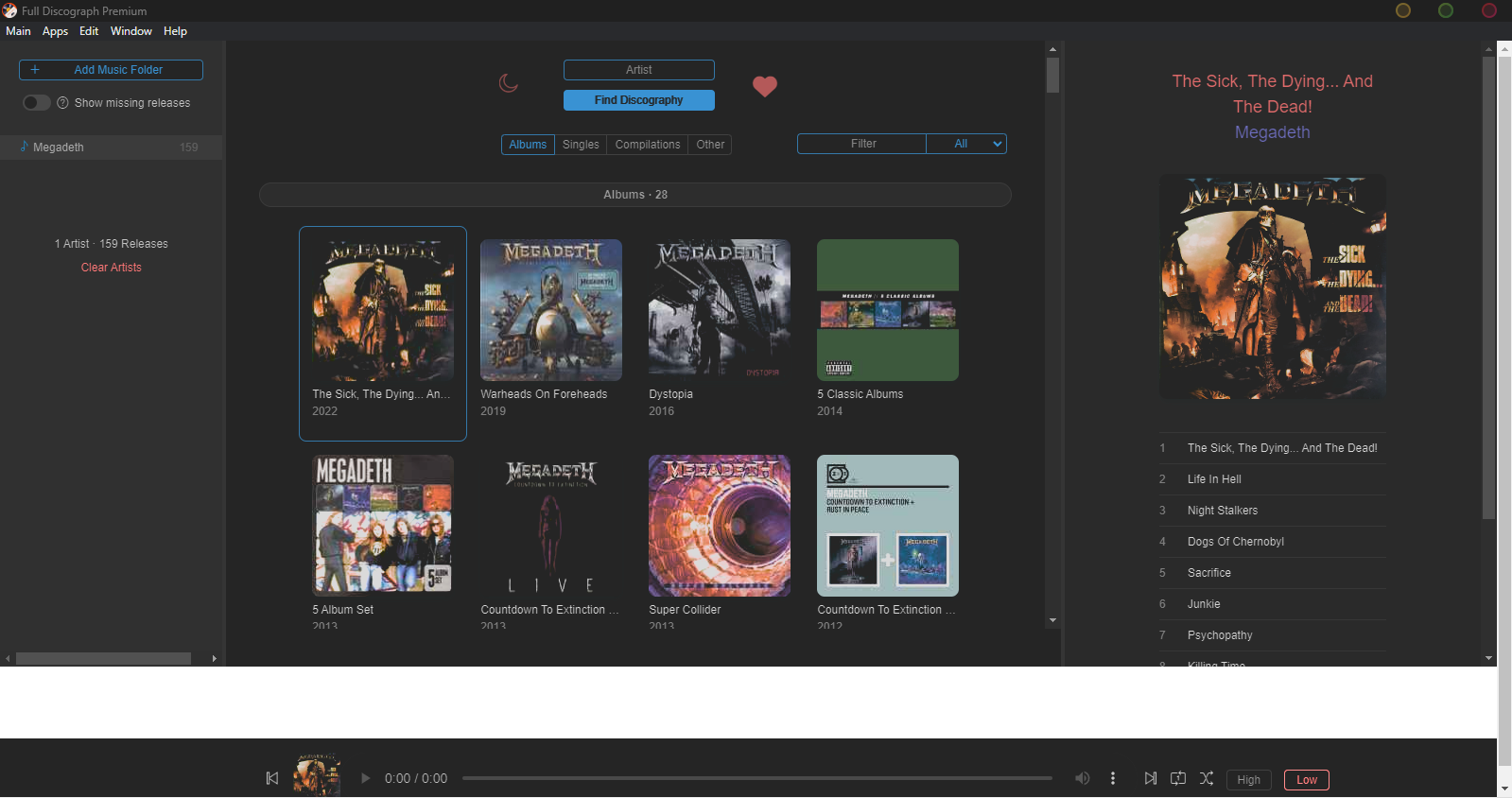The width and height of the screenshot is (1512, 798).
Task: Skip to previous track
Action: tap(272, 778)
